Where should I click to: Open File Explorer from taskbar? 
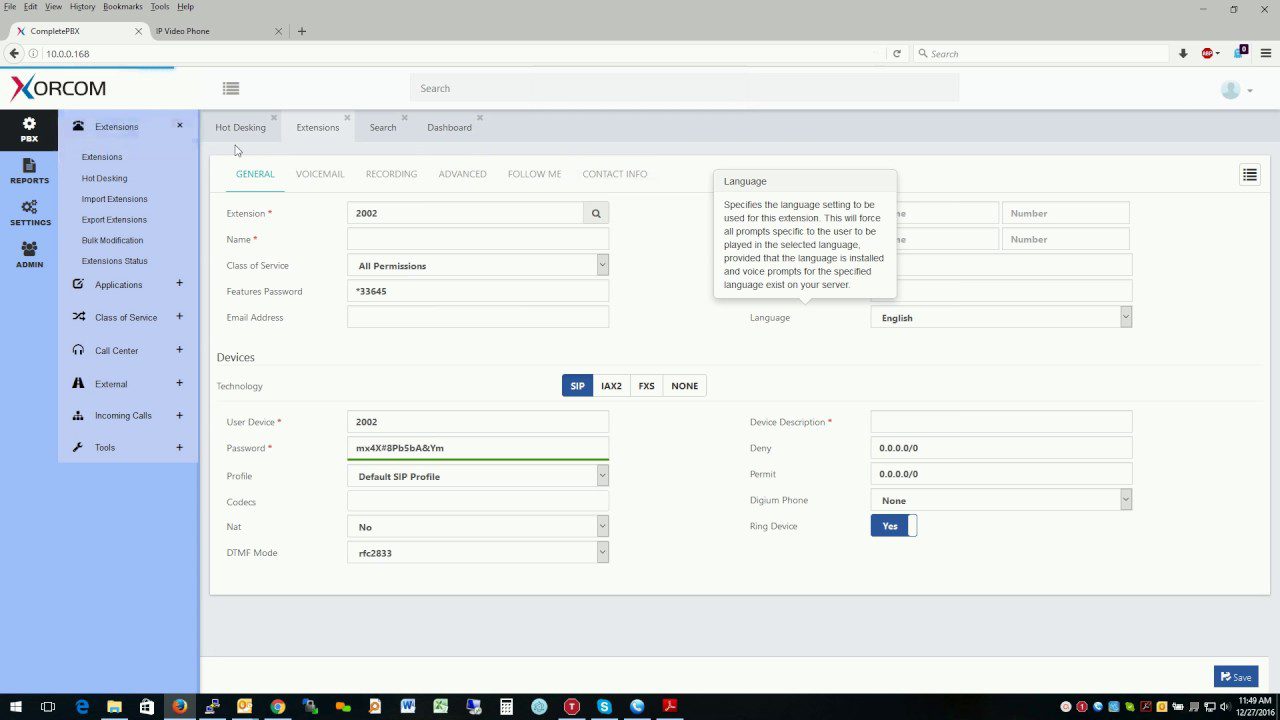114,706
